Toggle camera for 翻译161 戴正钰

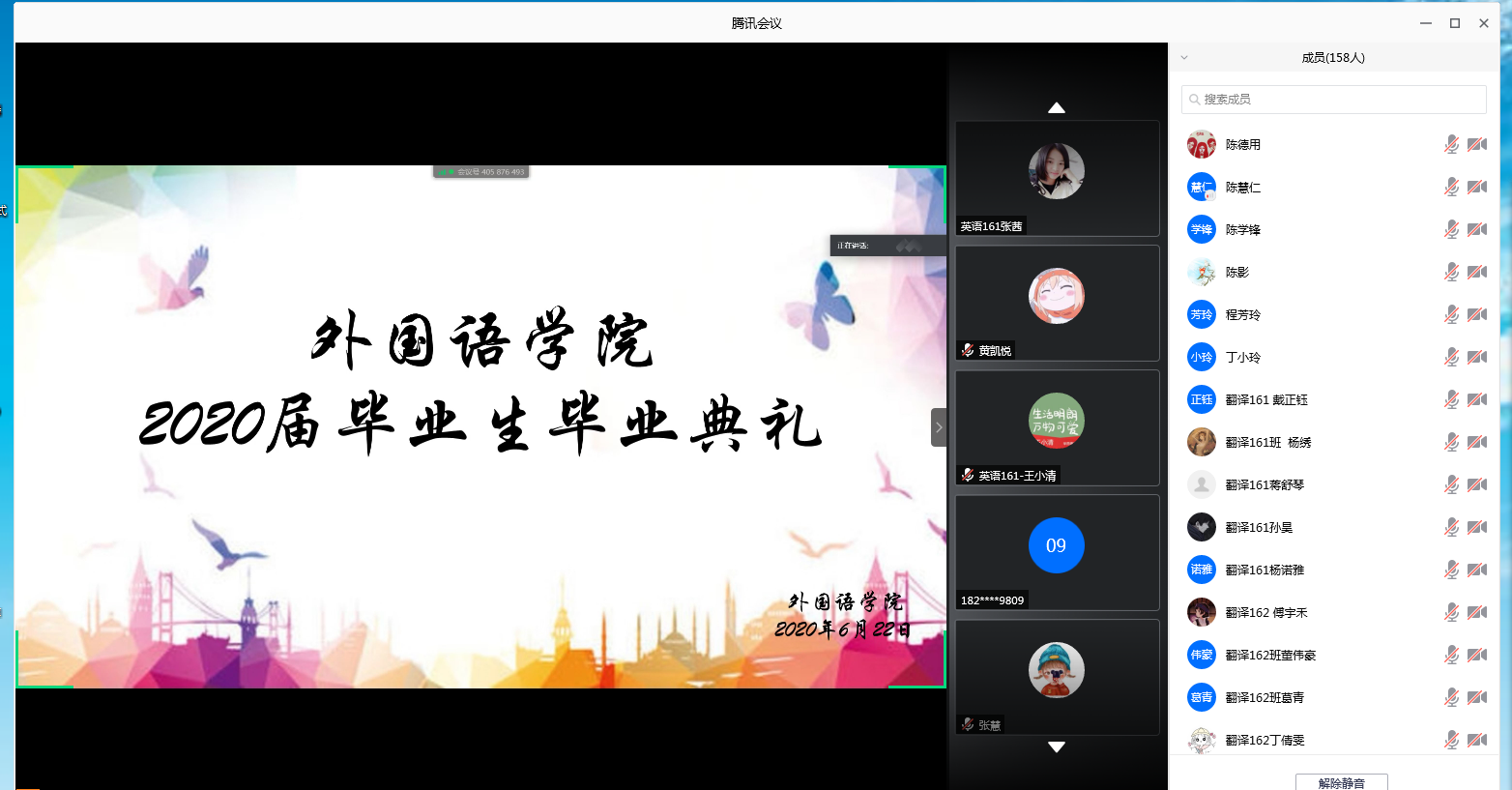pos(1476,399)
